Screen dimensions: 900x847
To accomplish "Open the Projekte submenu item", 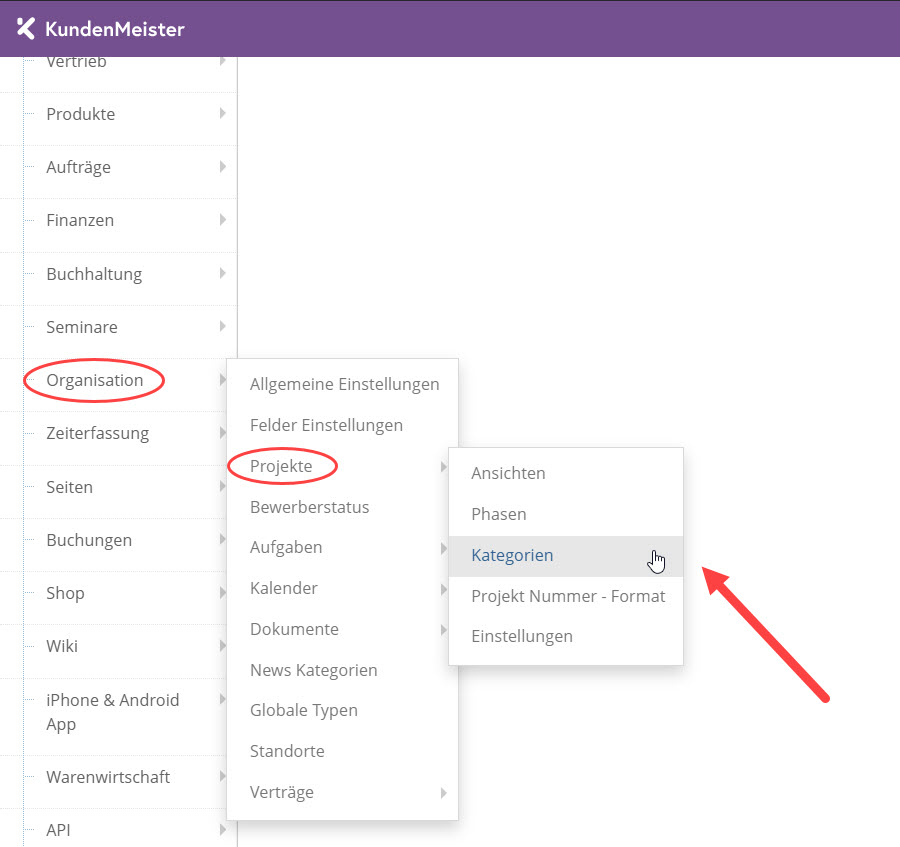I will tap(281, 466).
